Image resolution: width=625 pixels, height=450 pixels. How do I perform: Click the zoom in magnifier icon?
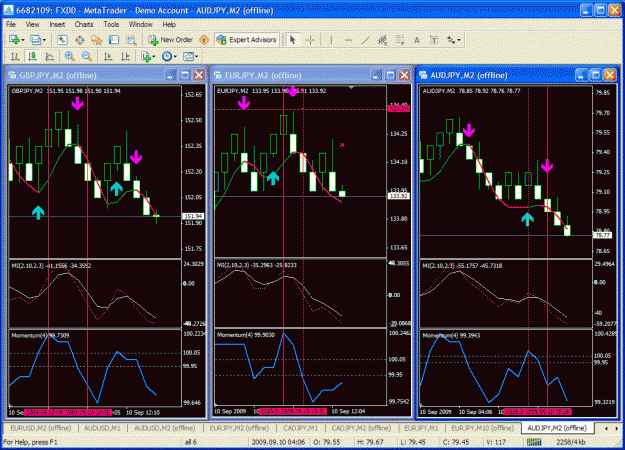(70, 57)
